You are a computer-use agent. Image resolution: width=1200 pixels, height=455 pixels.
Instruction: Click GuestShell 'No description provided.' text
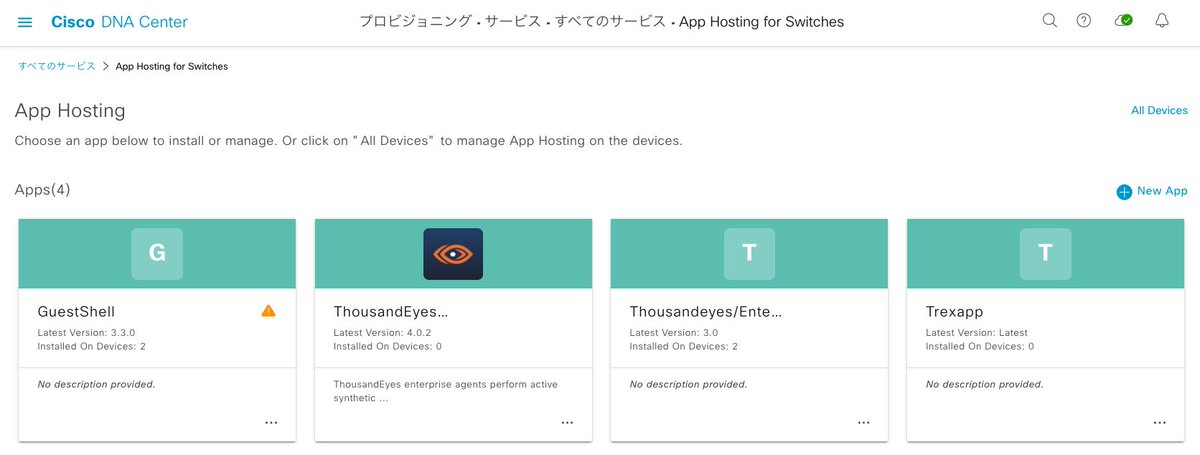(x=96, y=384)
